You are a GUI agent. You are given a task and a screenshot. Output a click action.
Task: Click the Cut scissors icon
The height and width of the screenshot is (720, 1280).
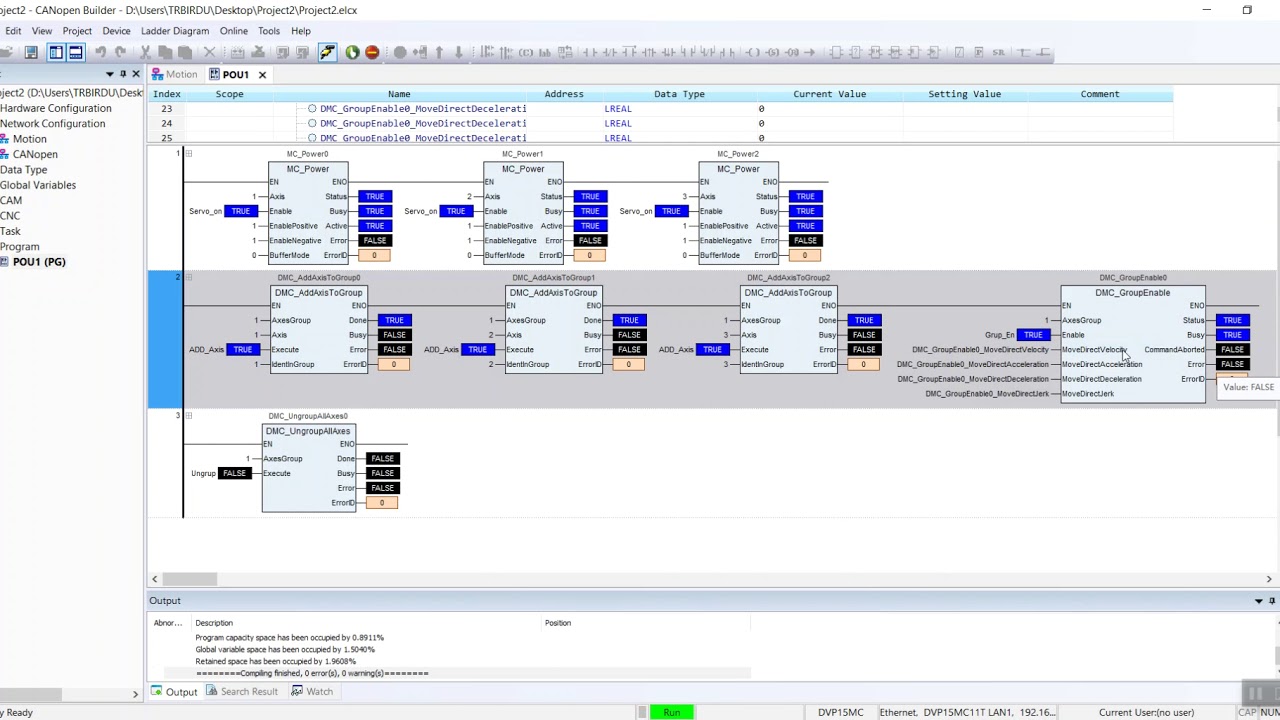145,52
